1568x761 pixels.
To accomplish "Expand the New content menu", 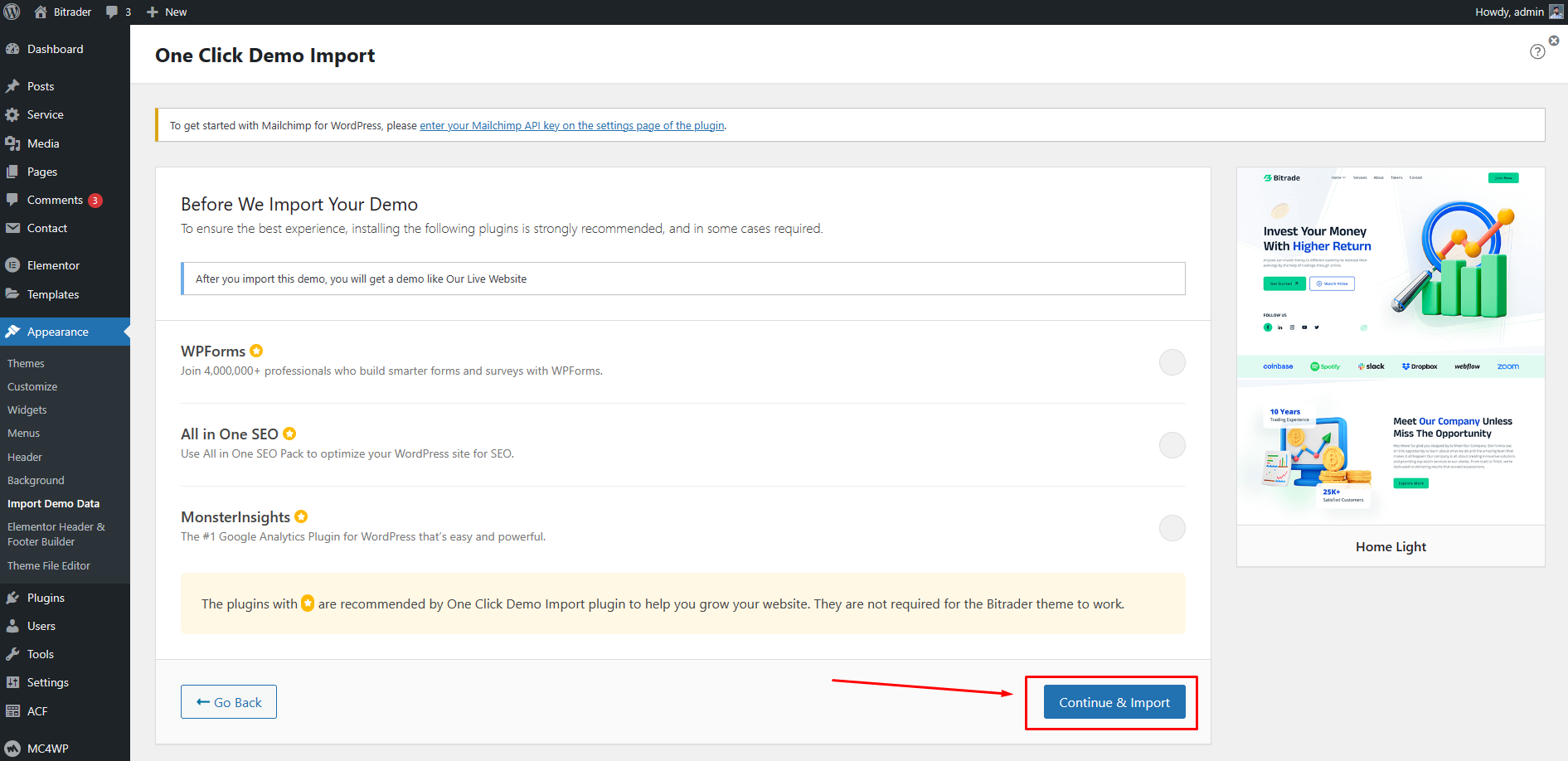I will click(x=167, y=12).
